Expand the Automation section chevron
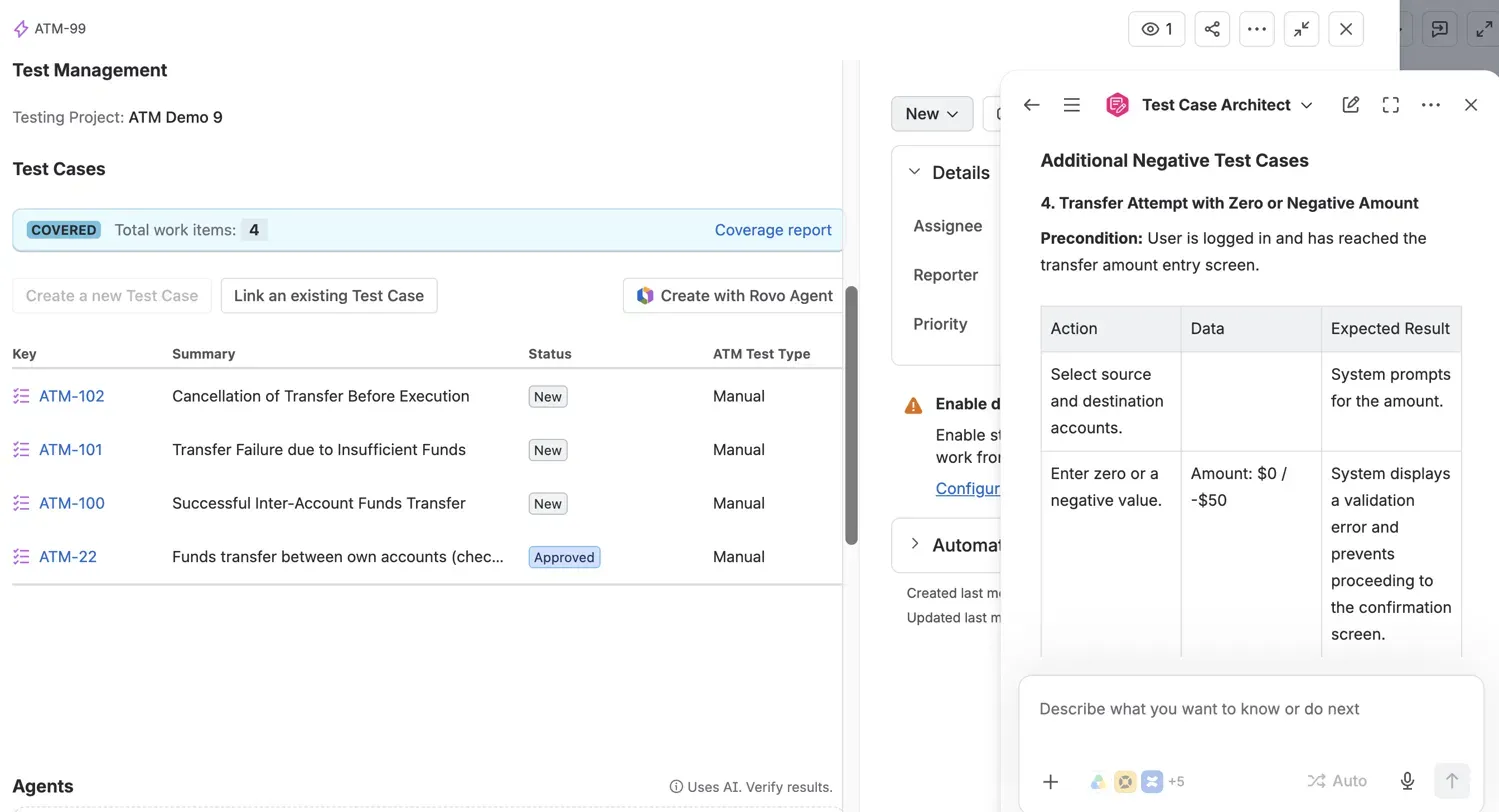This screenshot has width=1499, height=812. (x=914, y=544)
